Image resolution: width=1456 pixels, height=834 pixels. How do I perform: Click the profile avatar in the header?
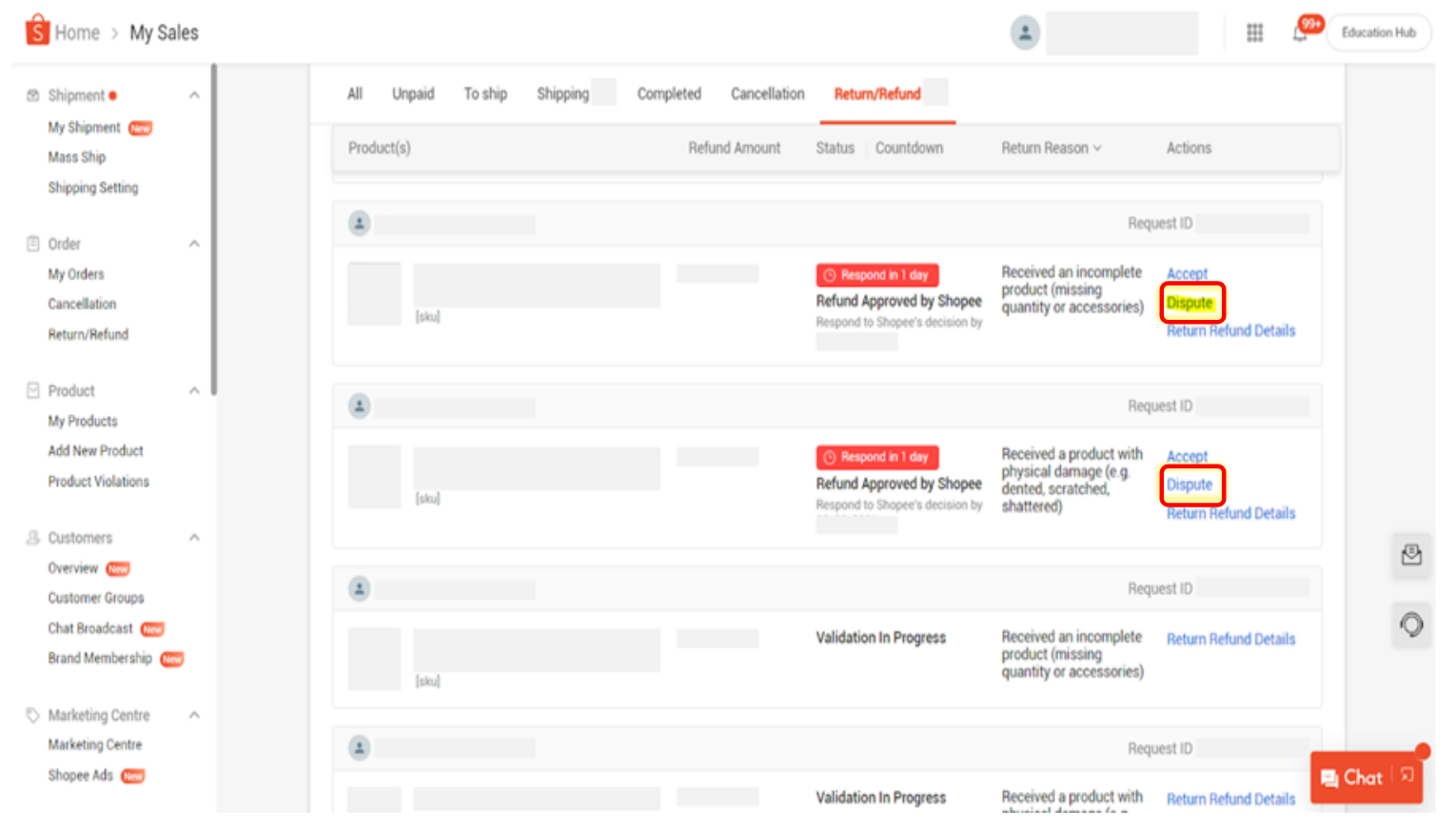pos(1025,32)
